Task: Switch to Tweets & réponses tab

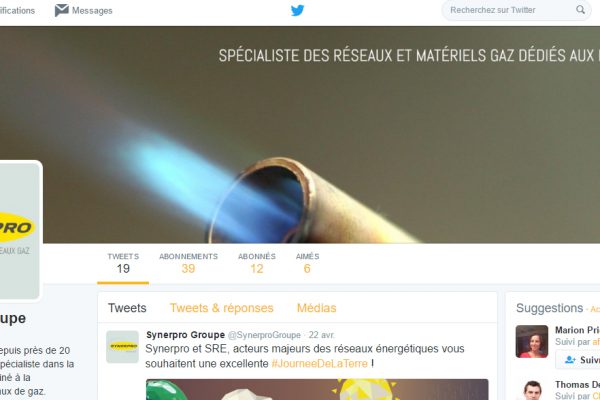Action: pos(222,308)
